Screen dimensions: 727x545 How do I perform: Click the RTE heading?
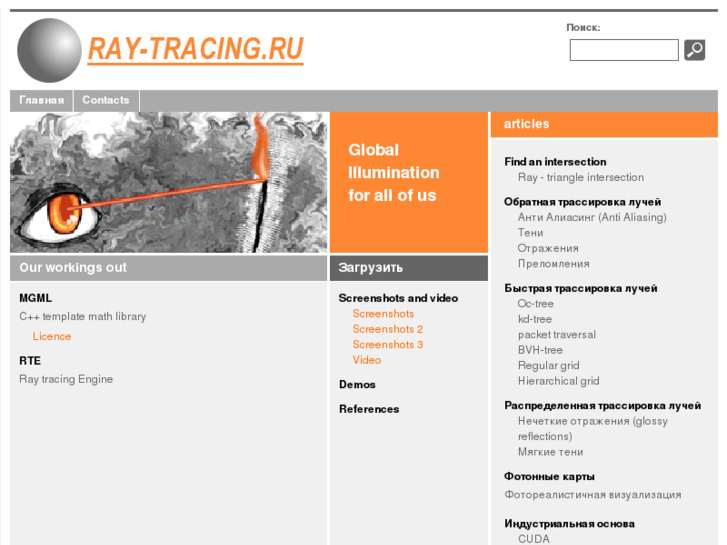point(30,361)
